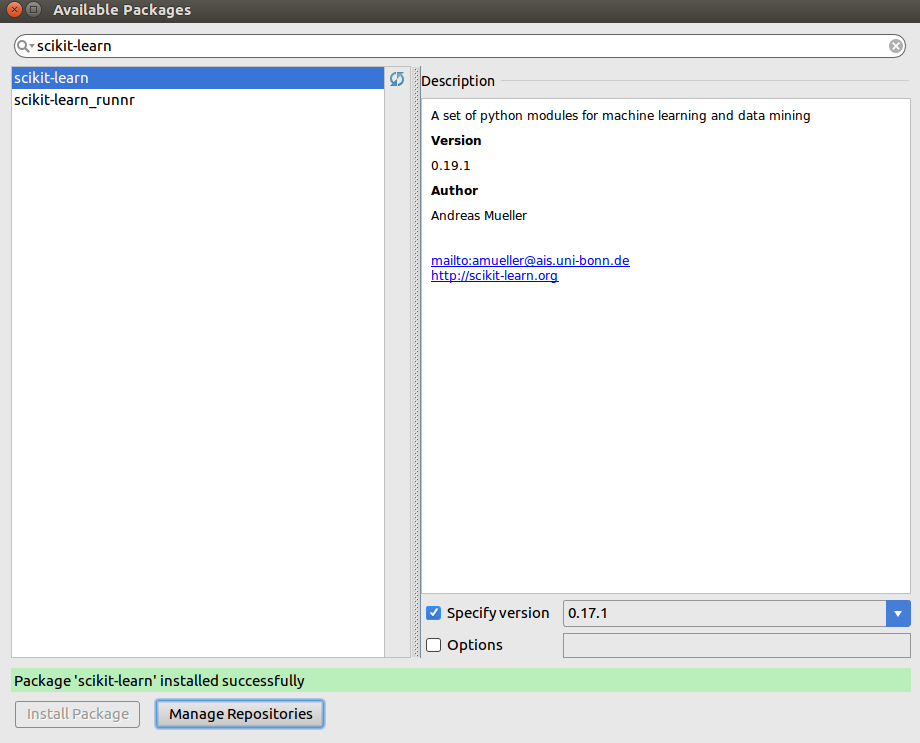
Task: Click the Description panel heading
Action: [x=458, y=81]
